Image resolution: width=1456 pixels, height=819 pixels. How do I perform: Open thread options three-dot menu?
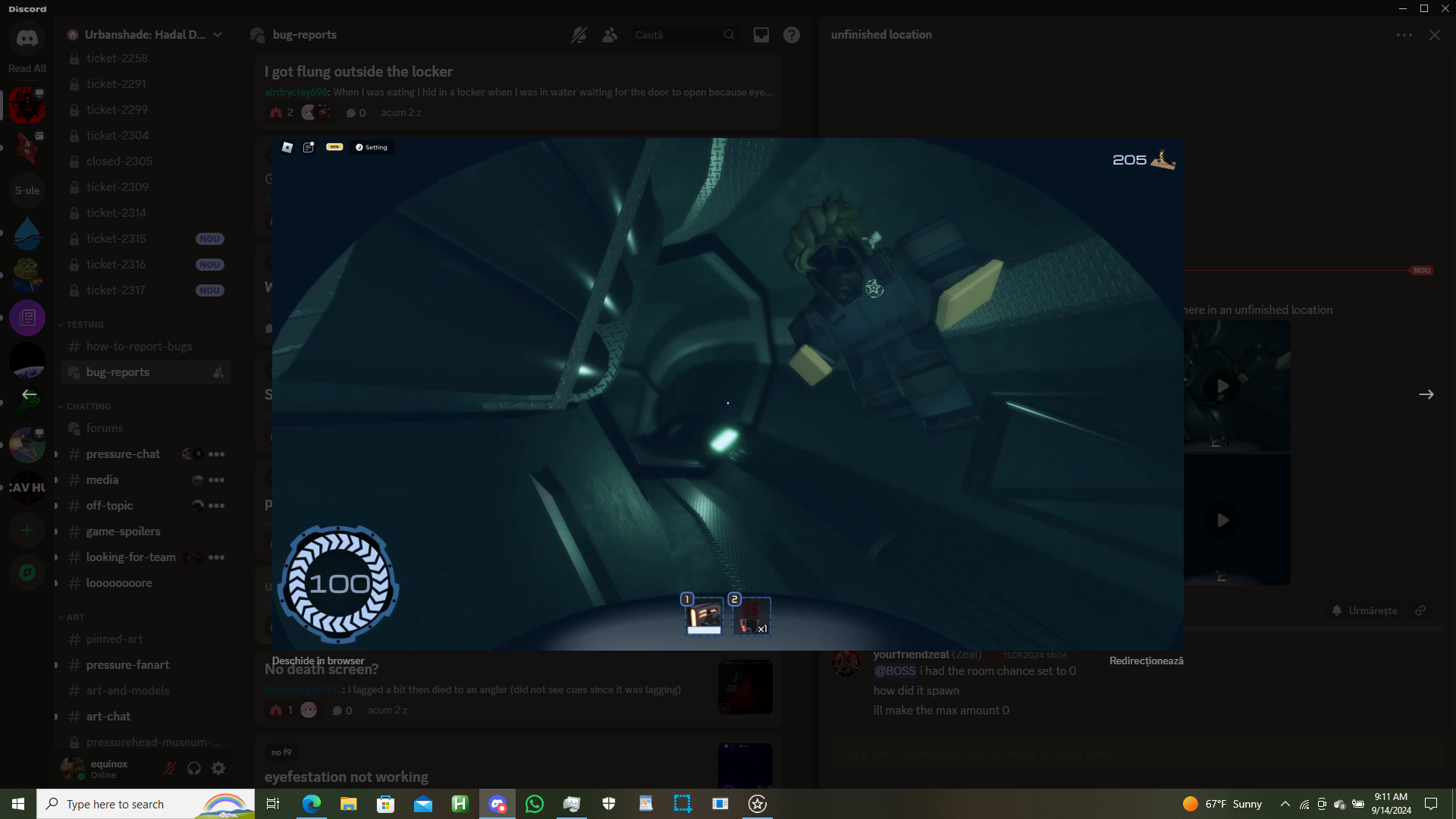(x=1404, y=35)
